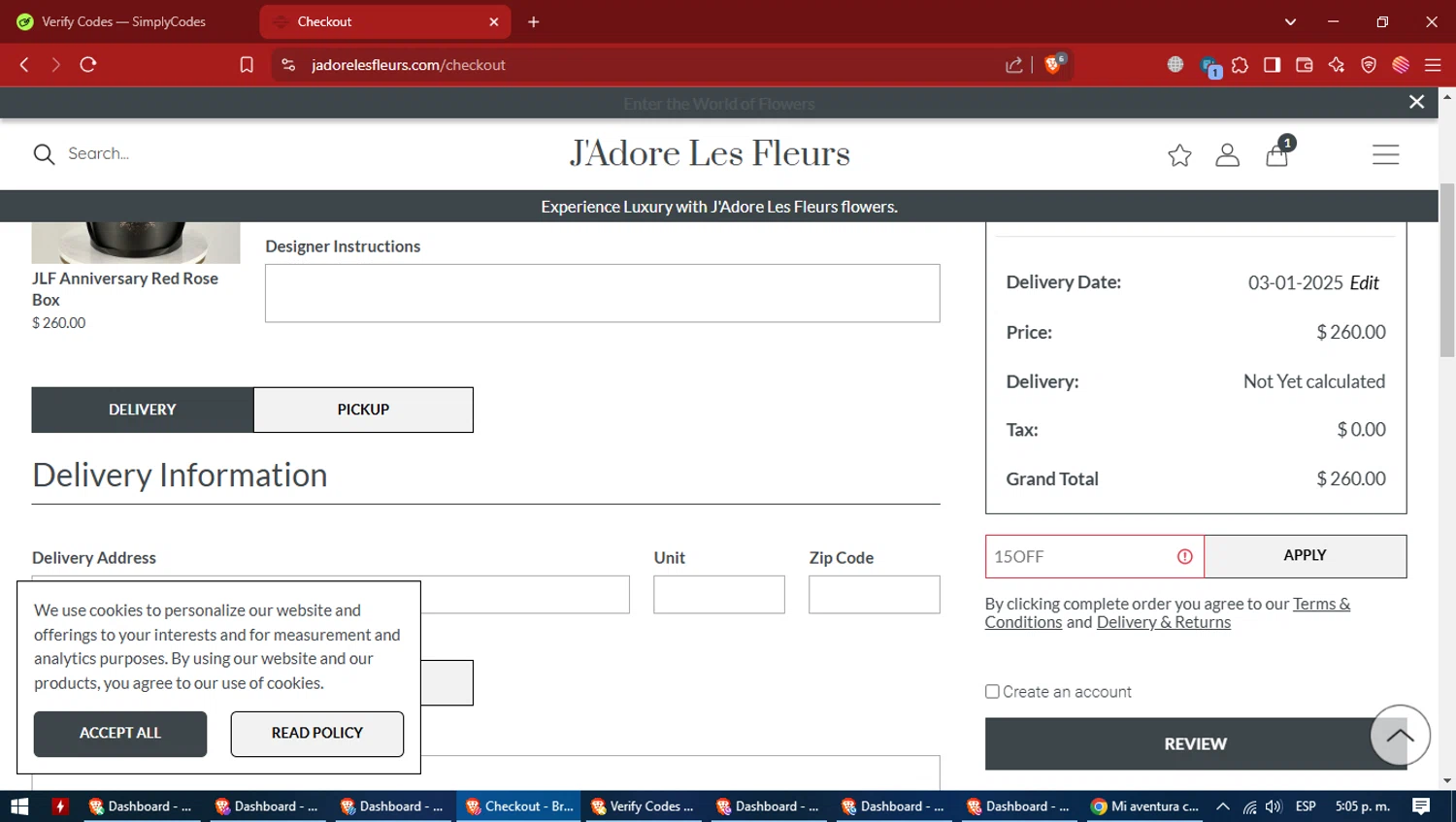
Task: Open the Brave VPN shield icon
Action: (x=1369, y=65)
